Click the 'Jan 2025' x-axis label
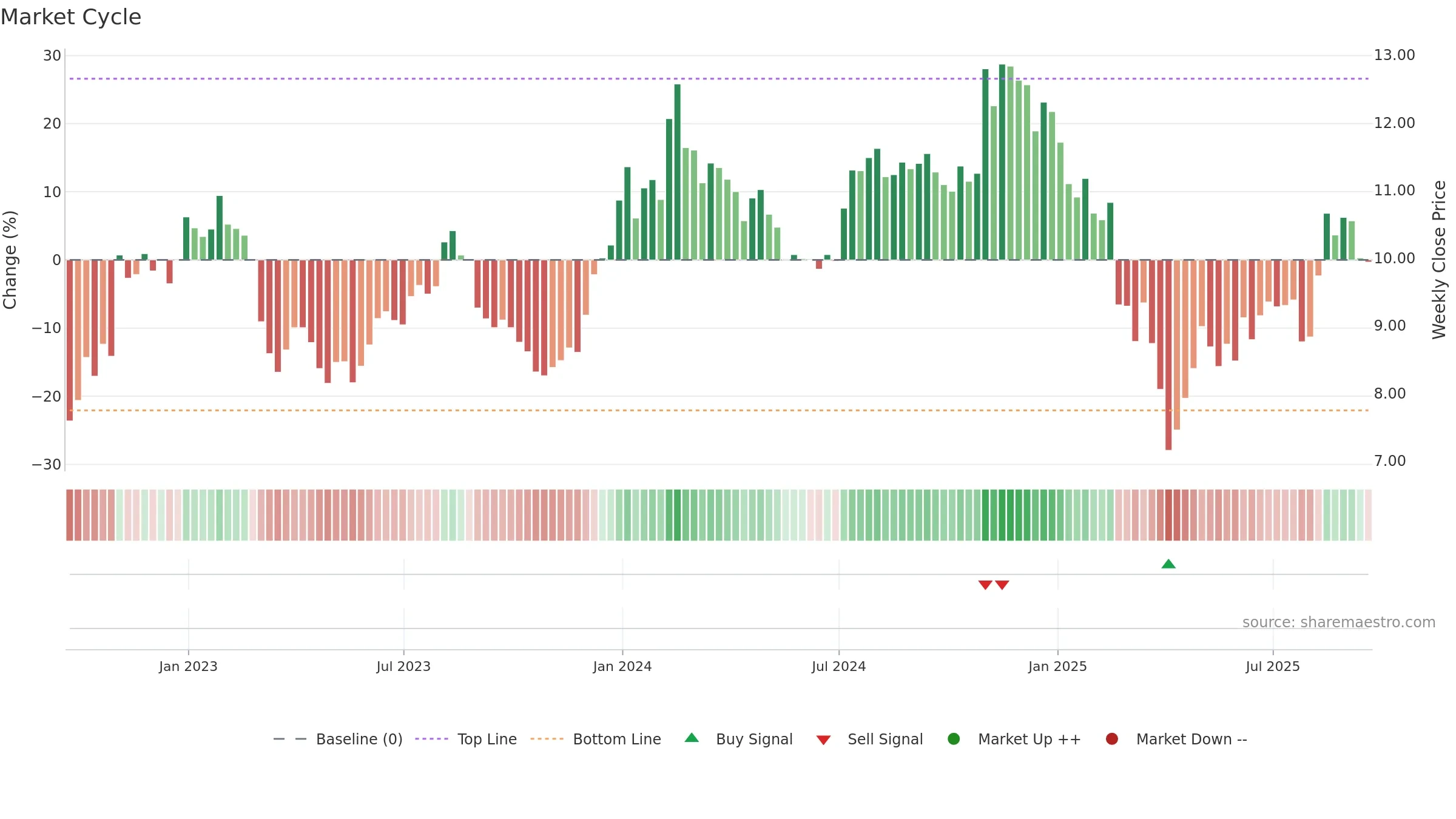This screenshot has height=819, width=1456. tap(1057, 666)
